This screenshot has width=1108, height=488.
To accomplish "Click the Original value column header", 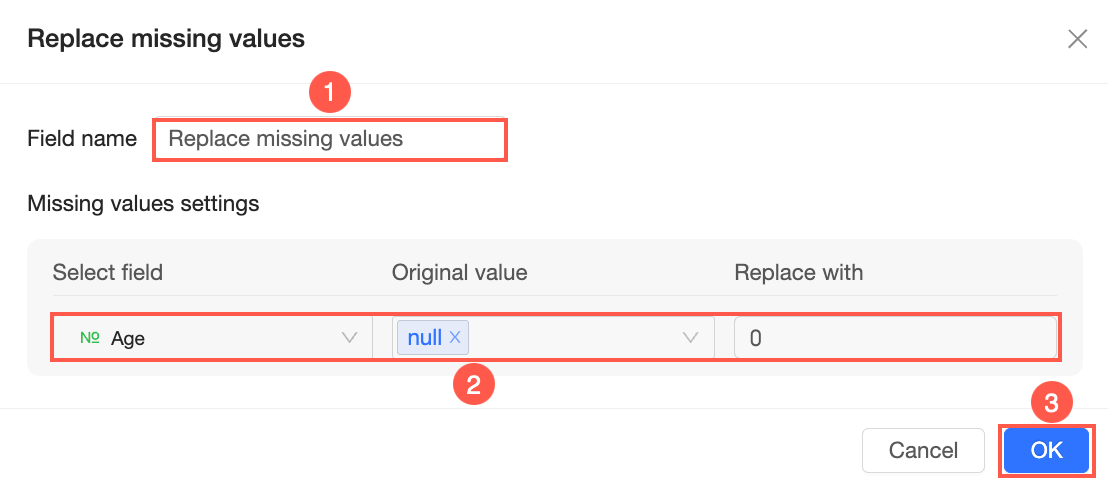I will [x=459, y=272].
